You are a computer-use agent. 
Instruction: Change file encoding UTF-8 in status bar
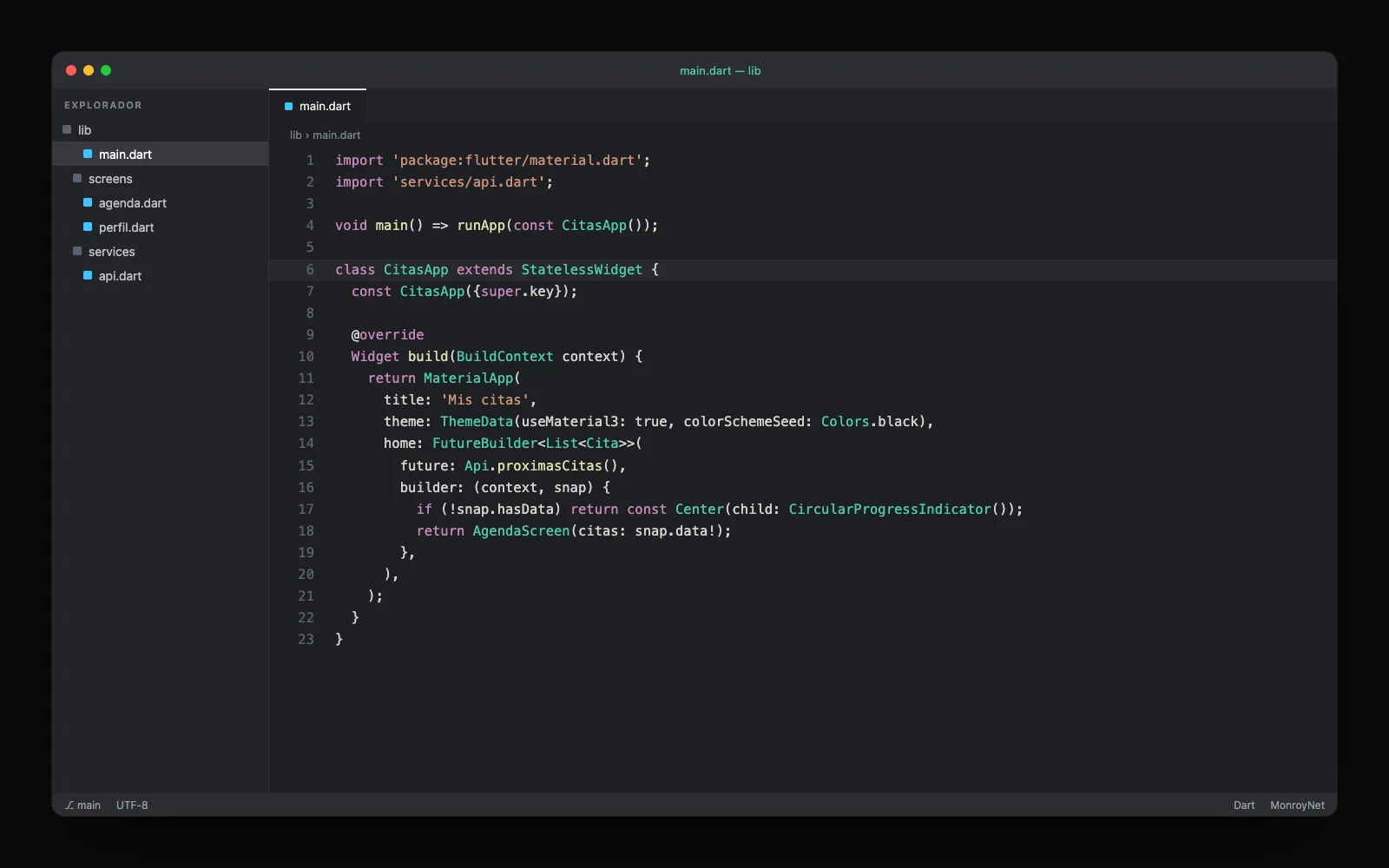coord(132,806)
